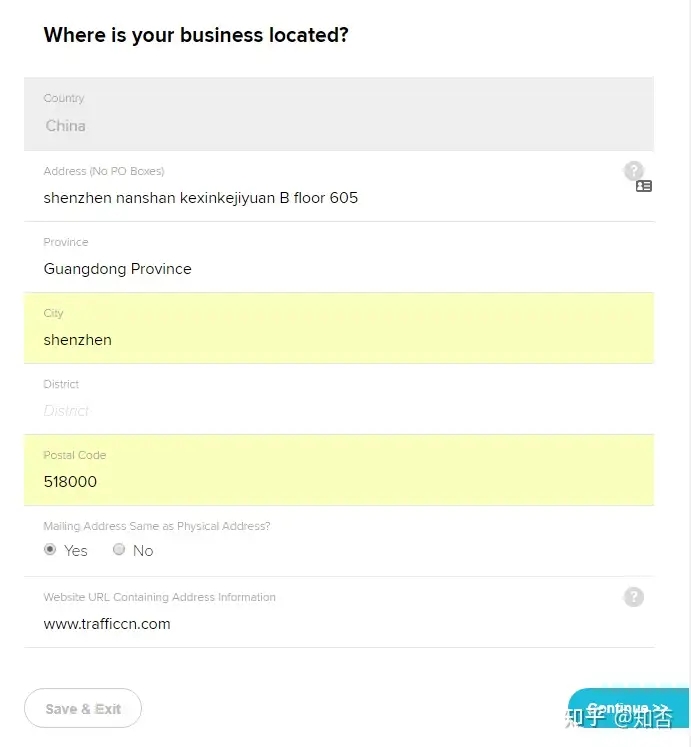Click the Website URL Containing Address label
This screenshot has height=747, width=691.
(159, 597)
